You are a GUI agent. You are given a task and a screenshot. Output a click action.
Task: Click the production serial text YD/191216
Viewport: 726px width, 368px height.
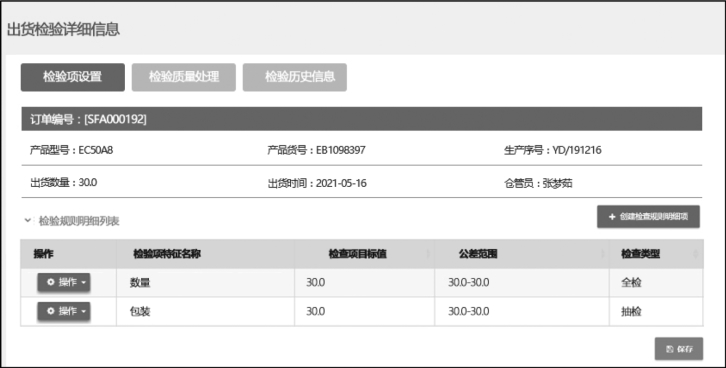point(577,150)
